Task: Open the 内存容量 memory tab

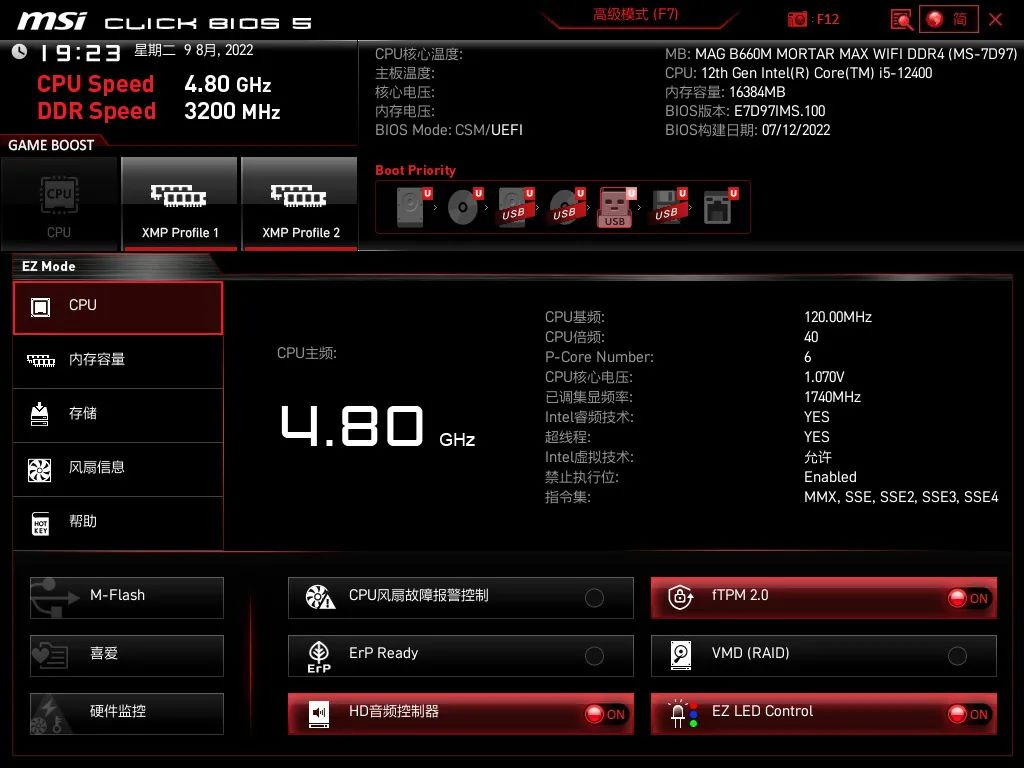Action: point(118,362)
